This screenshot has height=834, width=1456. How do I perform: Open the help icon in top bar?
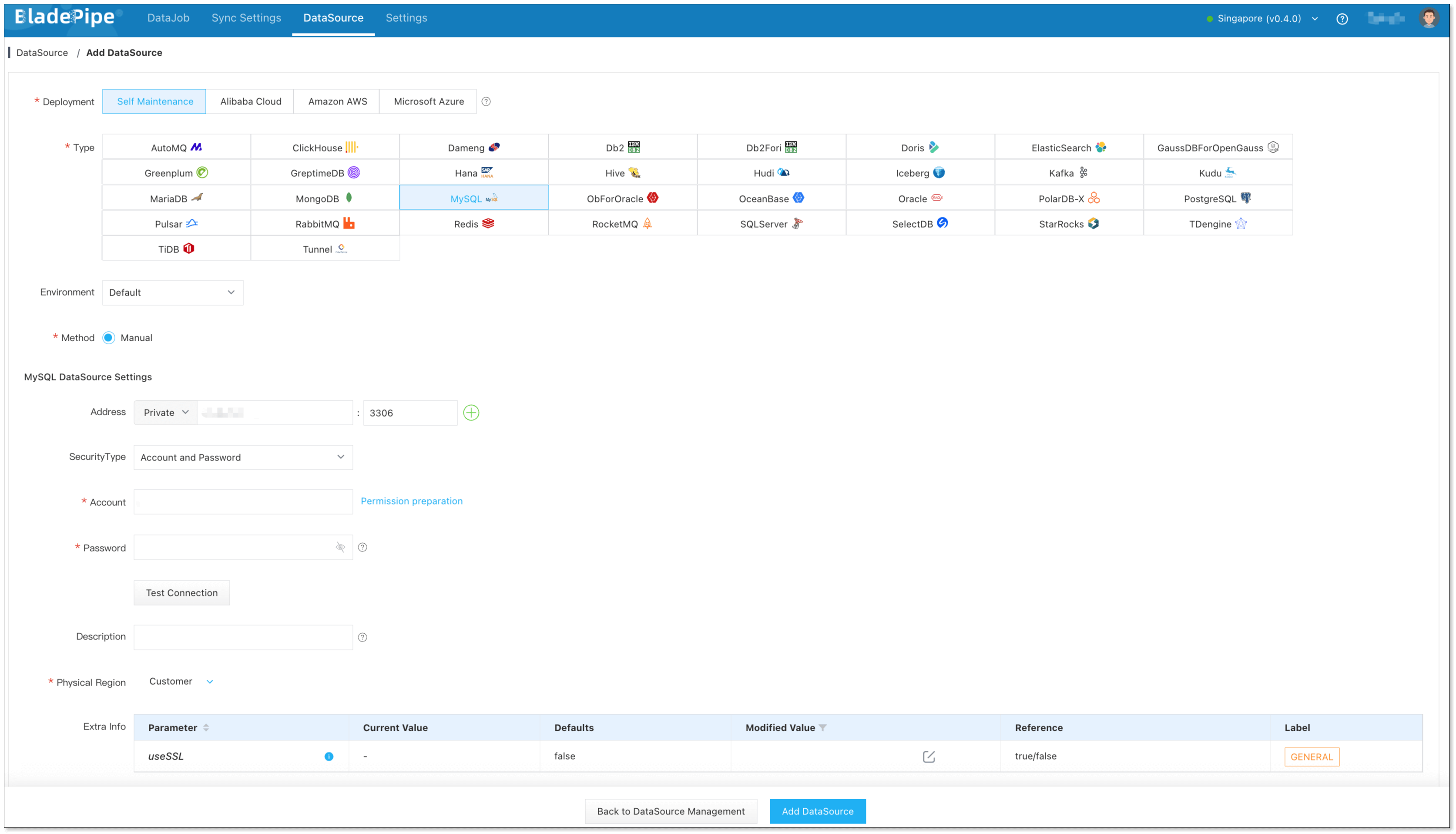coord(1342,19)
